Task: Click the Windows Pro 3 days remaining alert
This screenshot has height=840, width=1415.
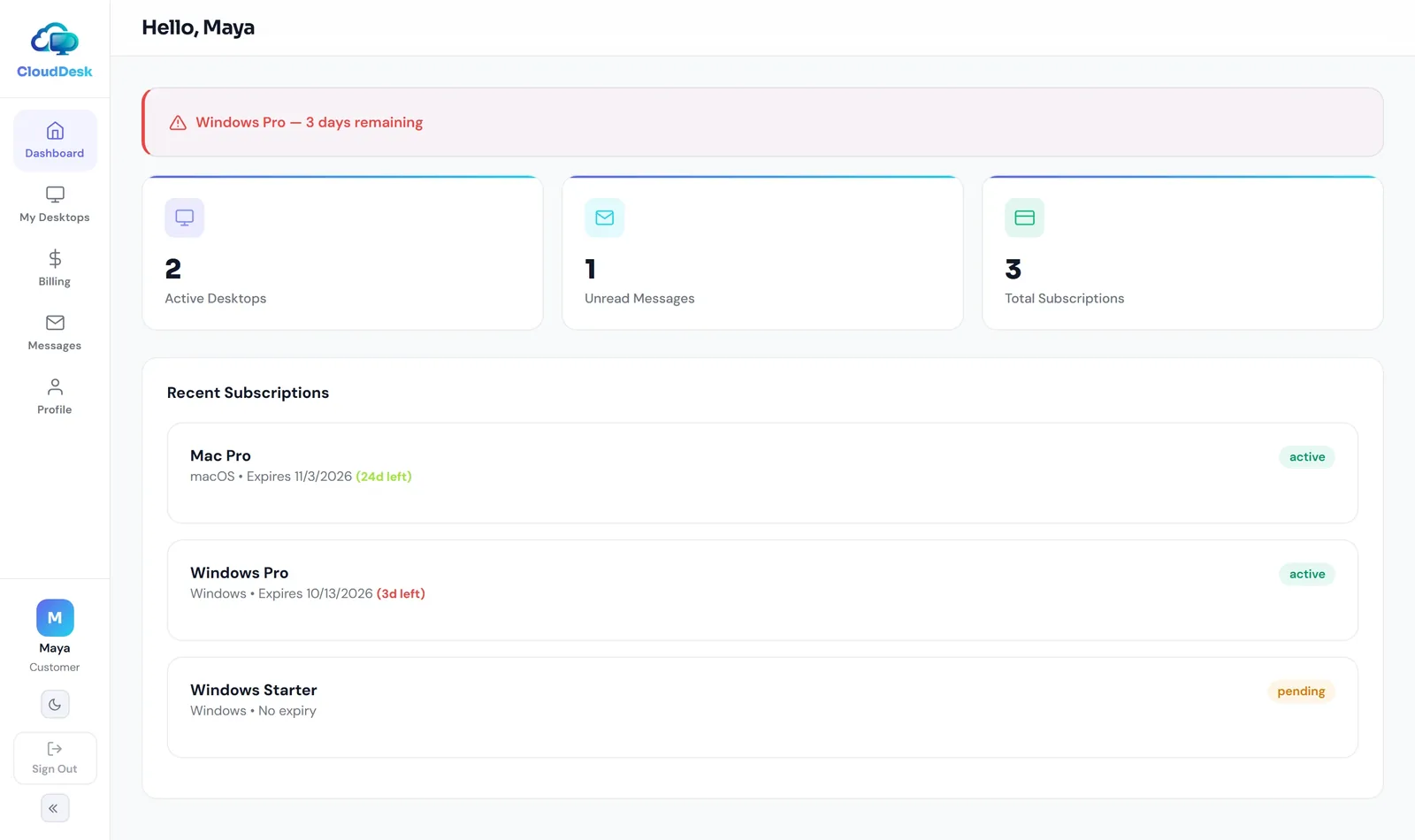Action: pos(763,122)
